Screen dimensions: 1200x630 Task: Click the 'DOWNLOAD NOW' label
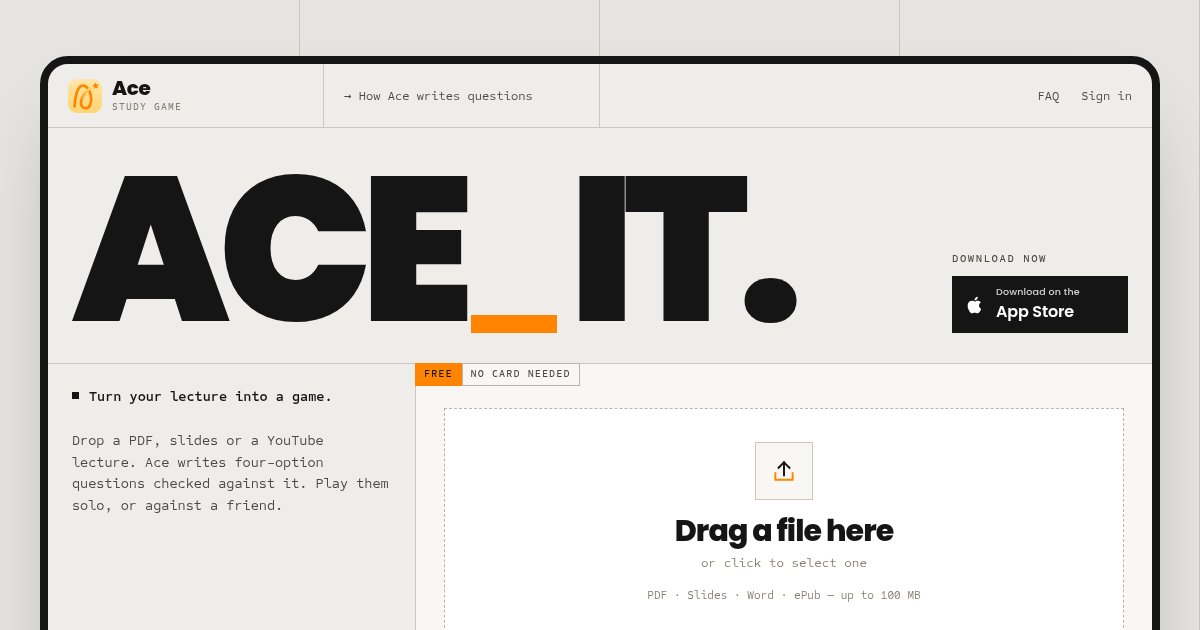pos(999,259)
